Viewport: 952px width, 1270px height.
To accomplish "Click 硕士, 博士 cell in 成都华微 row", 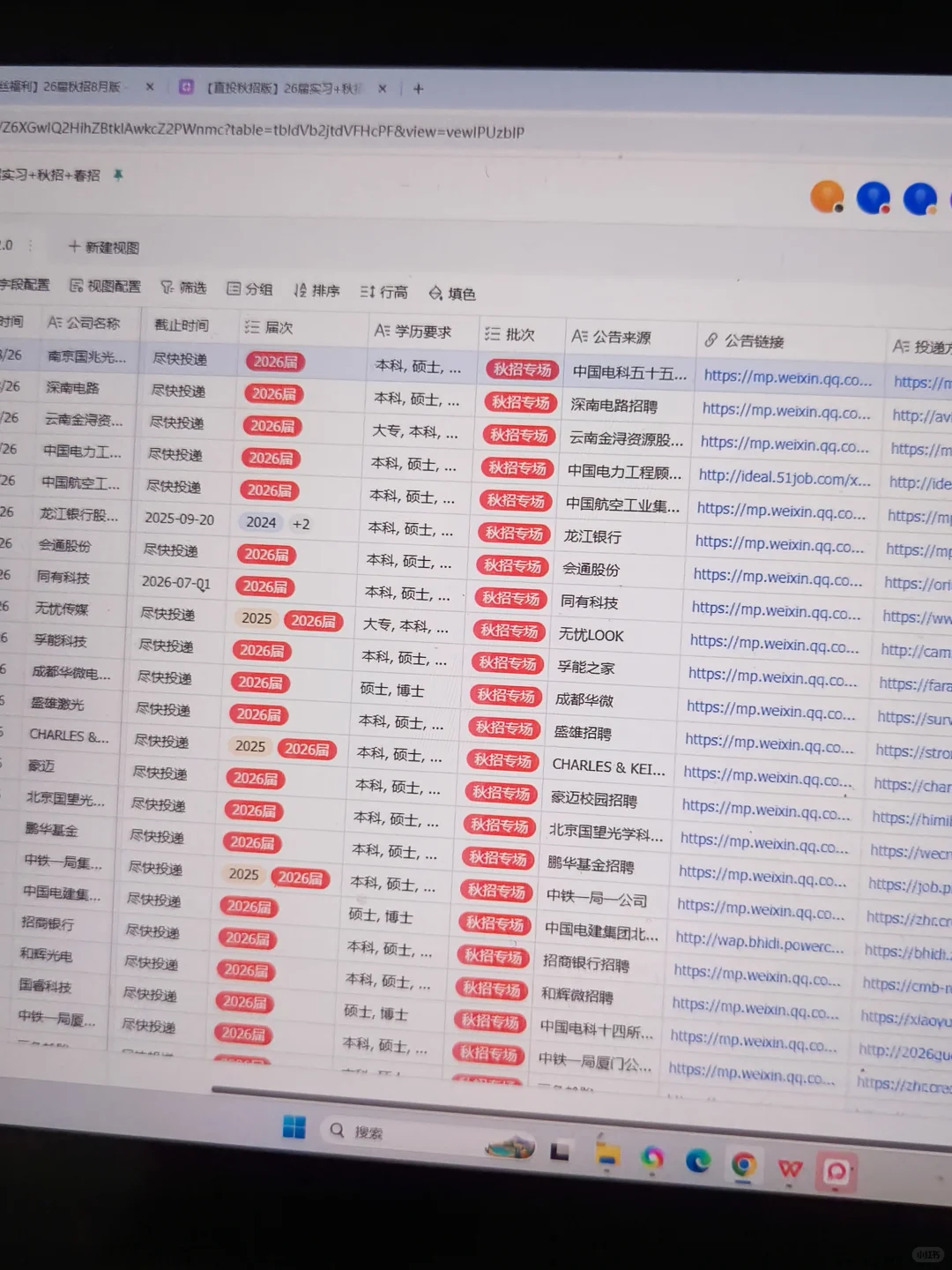I will pos(392,689).
